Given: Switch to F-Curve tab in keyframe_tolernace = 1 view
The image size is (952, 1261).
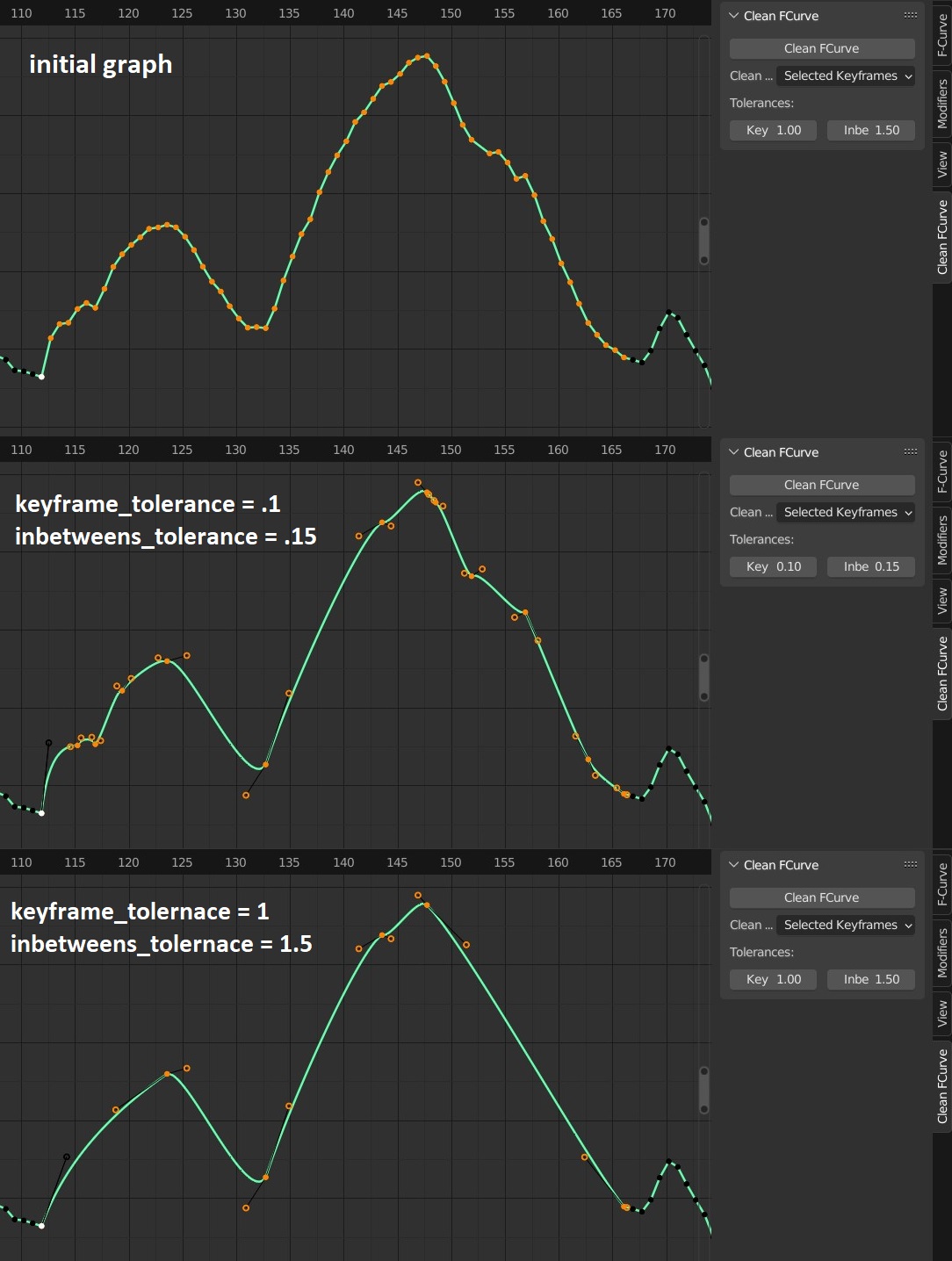Looking at the screenshot, I should (x=942, y=883).
